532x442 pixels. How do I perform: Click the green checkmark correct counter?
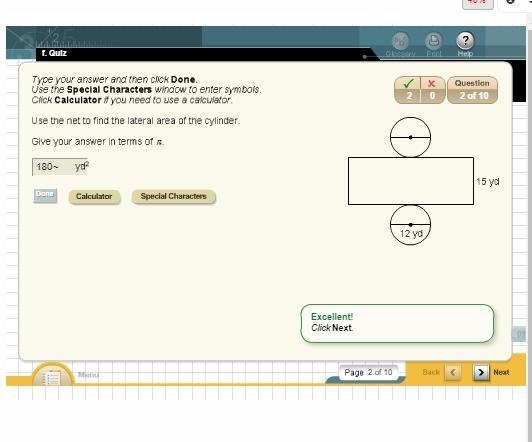coord(407,90)
